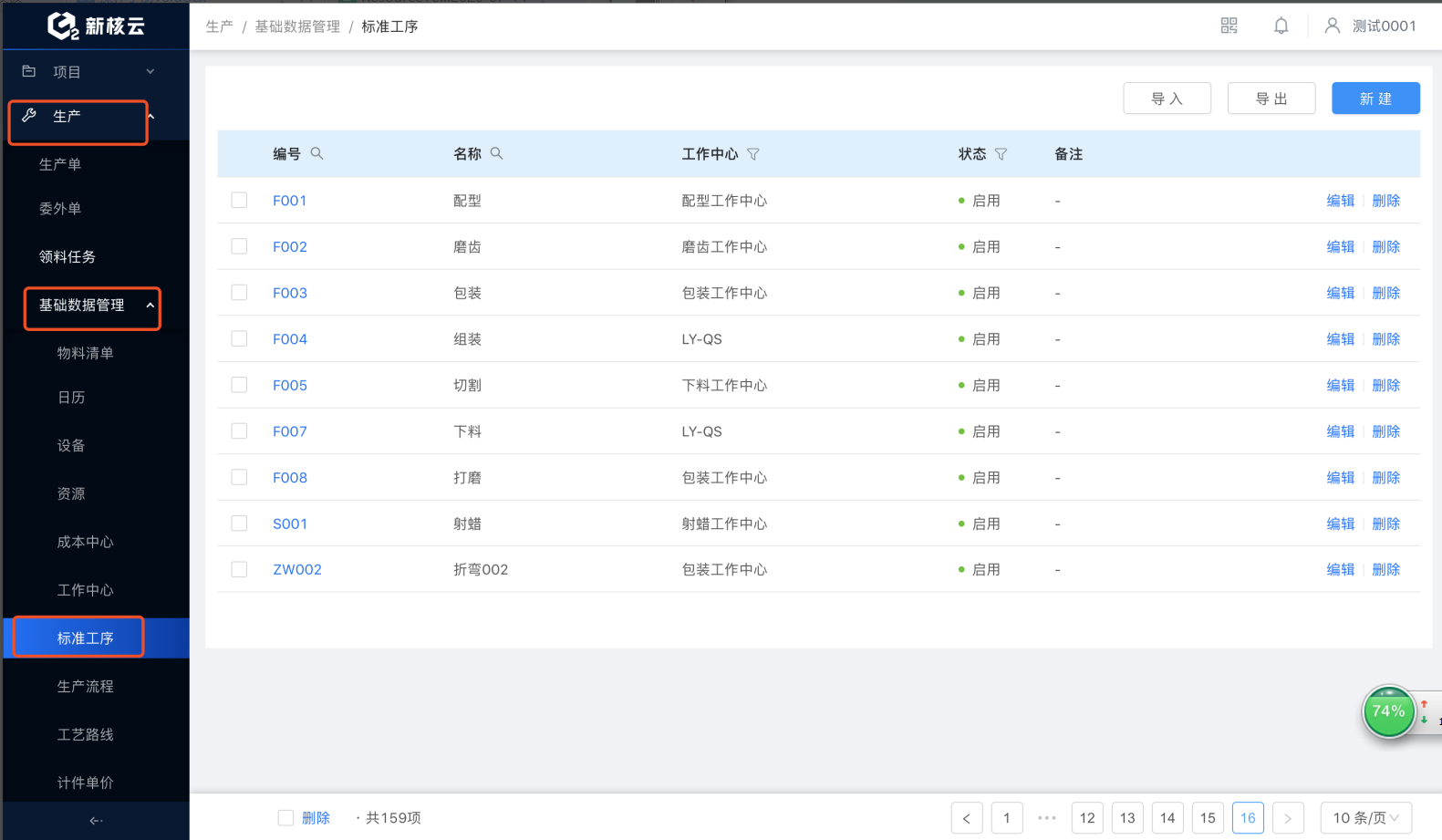This screenshot has width=1442, height=840.
Task: Delete the S001 row
Action: [1385, 524]
